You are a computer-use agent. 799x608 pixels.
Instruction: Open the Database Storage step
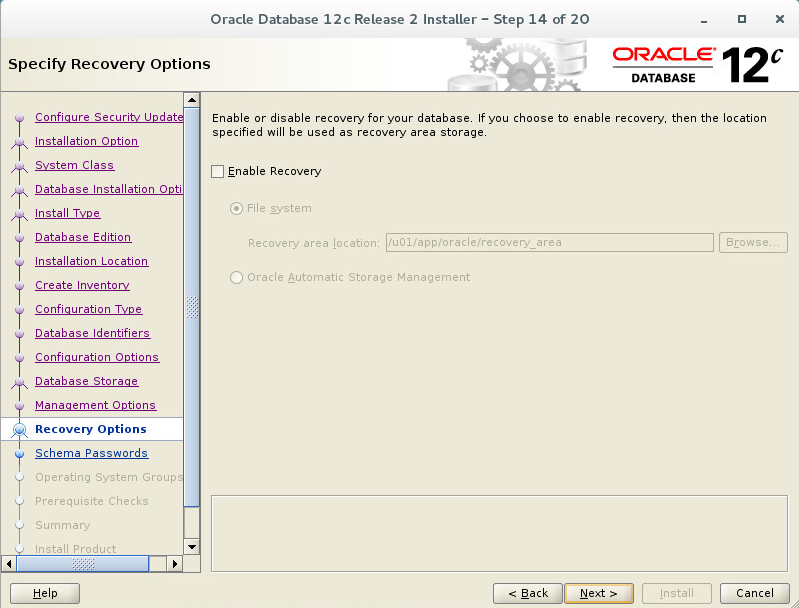(87, 381)
